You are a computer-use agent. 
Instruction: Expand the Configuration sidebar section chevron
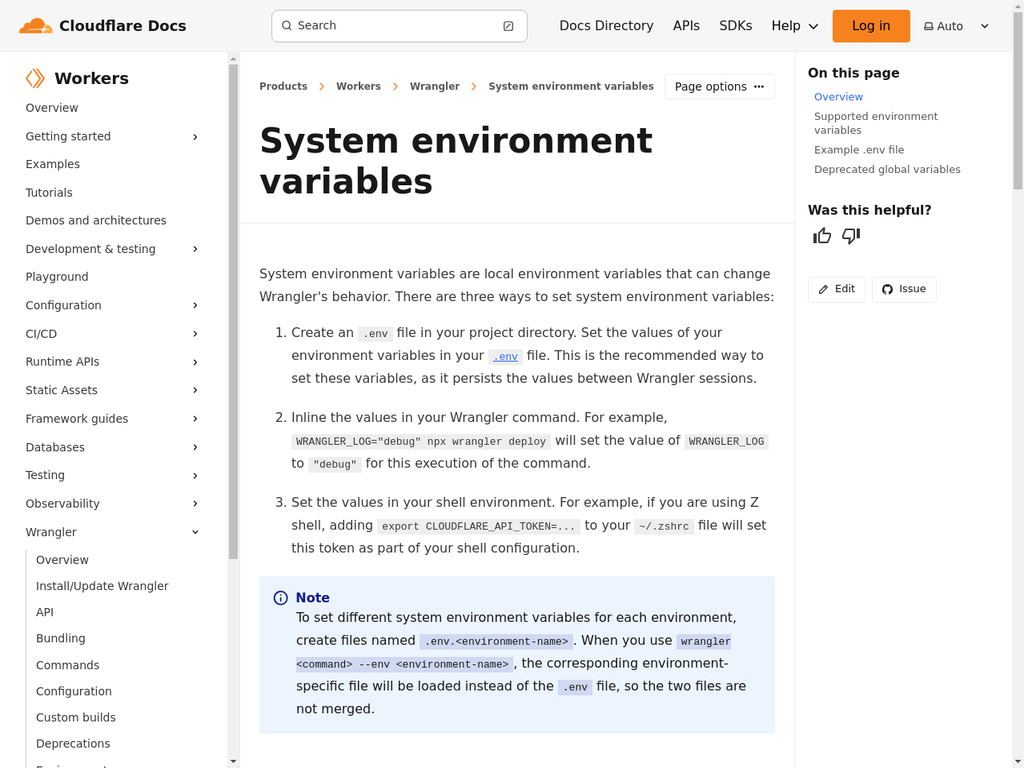[x=195, y=306]
